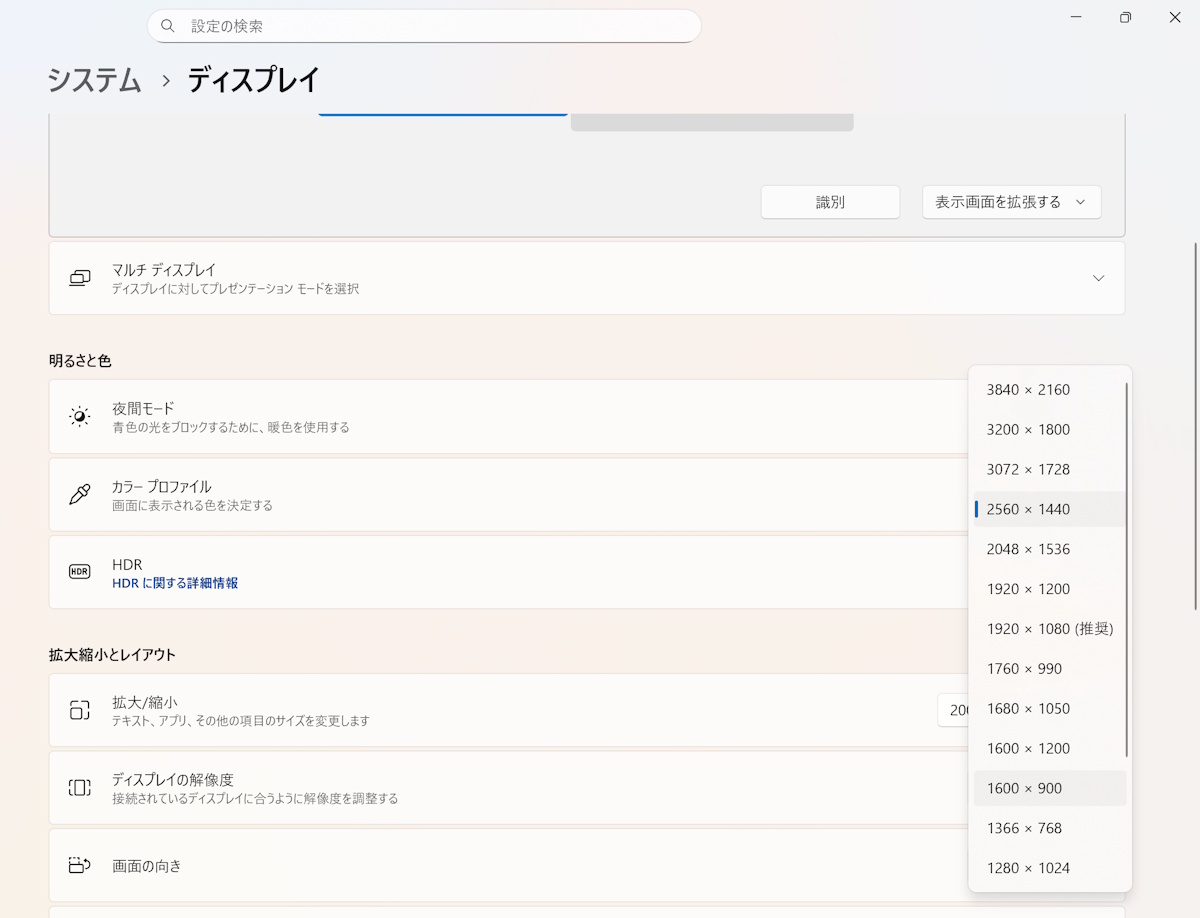Click the magnifier icon in the search box
The width and height of the screenshot is (1200, 918).
click(167, 26)
